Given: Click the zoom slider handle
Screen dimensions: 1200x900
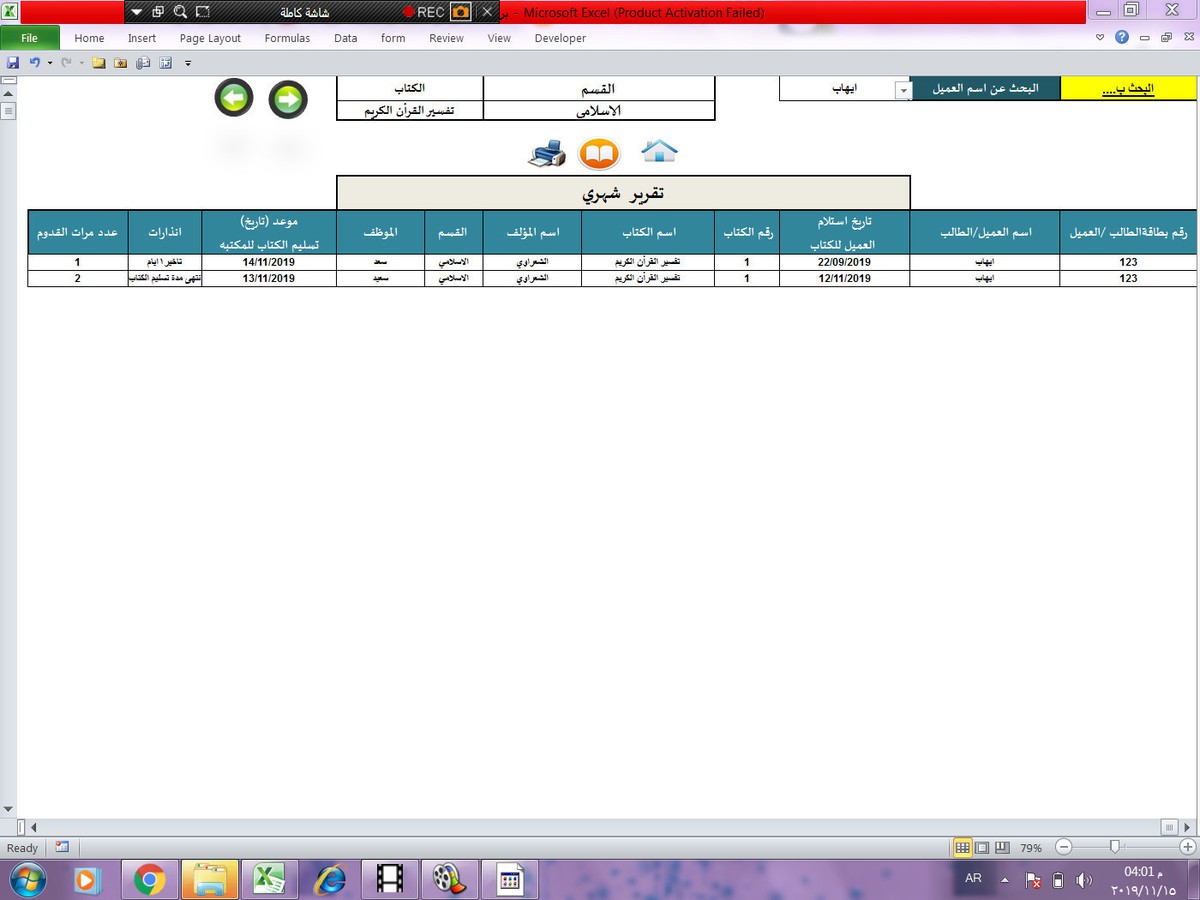Looking at the screenshot, I should point(1115,847).
